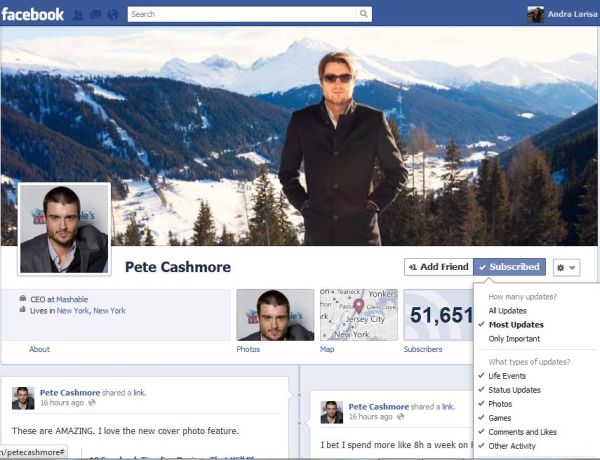
Task: Collapse the Subscribed dropdown button
Action: (x=510, y=267)
